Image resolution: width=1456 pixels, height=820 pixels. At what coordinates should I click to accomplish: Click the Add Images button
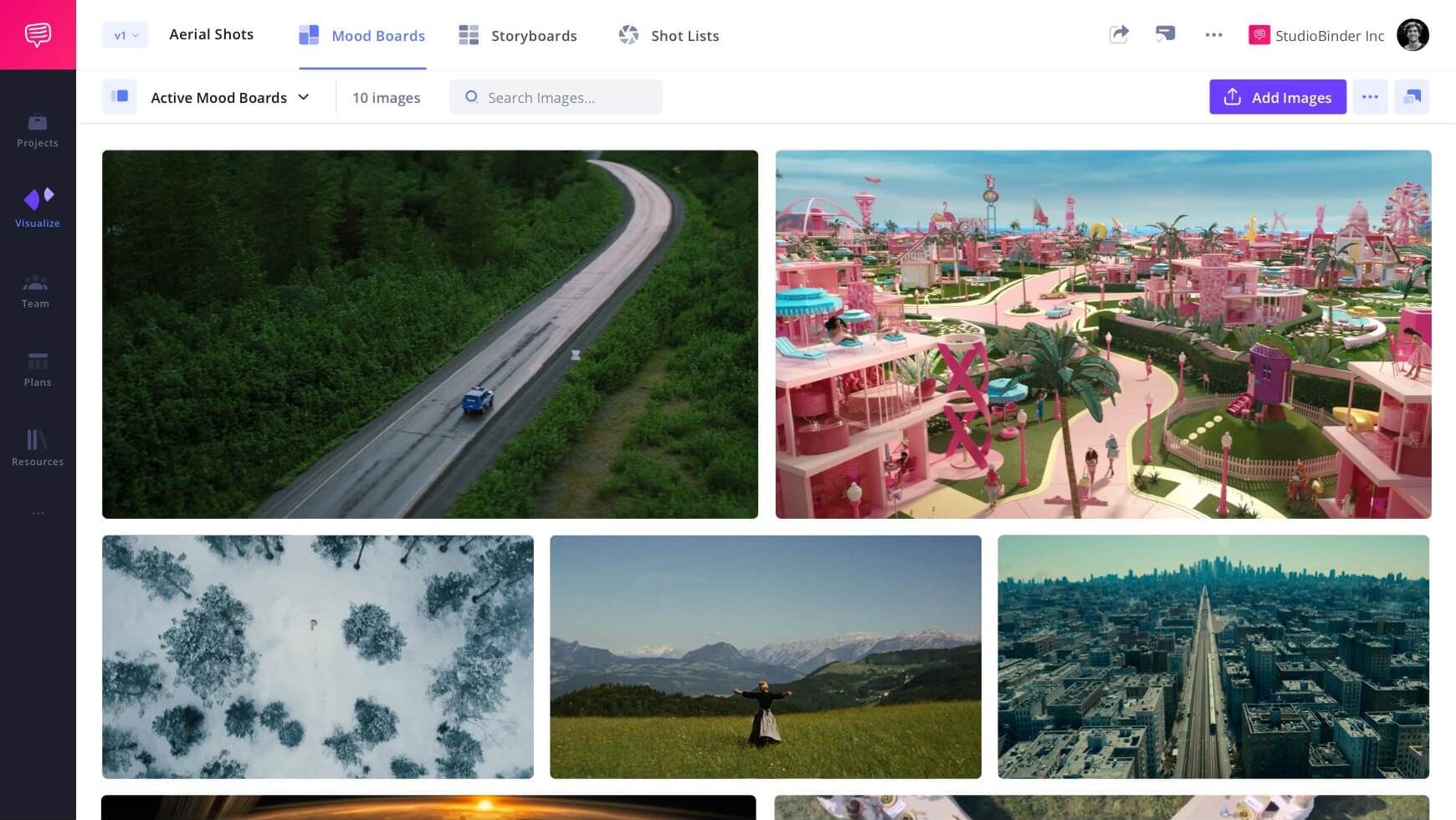(x=1277, y=97)
